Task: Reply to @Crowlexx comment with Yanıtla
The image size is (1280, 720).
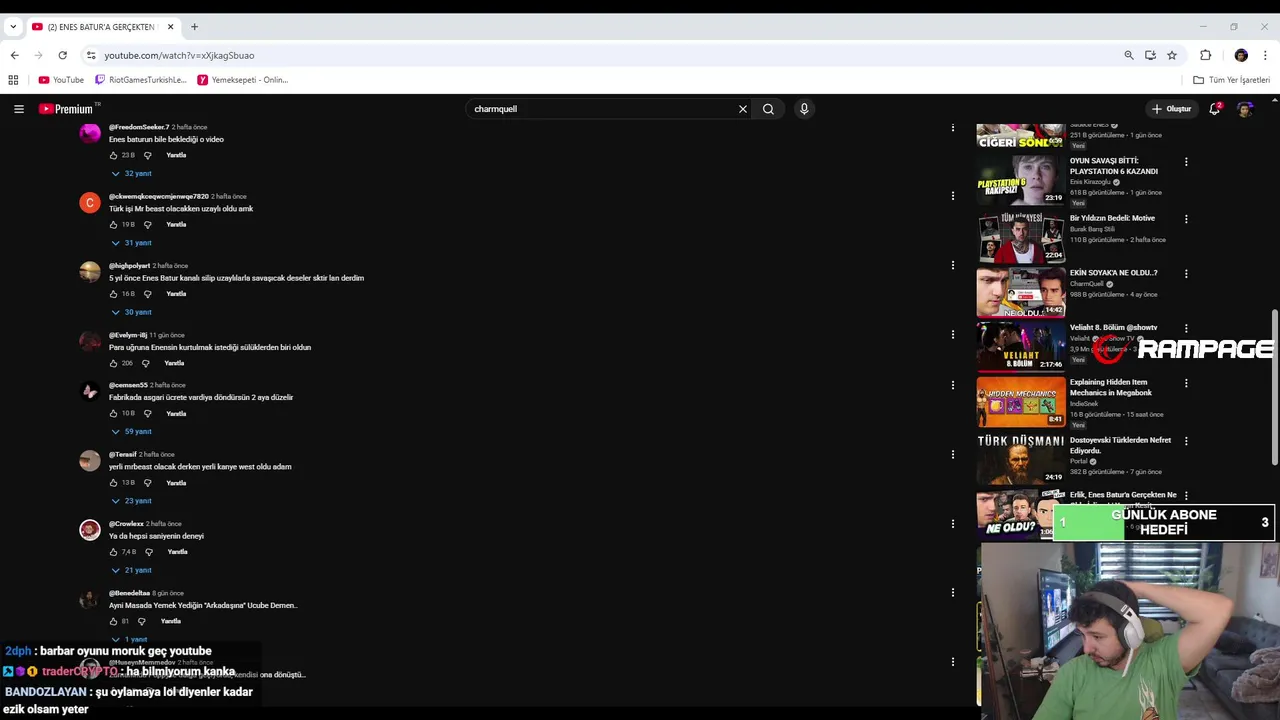Action: (x=177, y=552)
